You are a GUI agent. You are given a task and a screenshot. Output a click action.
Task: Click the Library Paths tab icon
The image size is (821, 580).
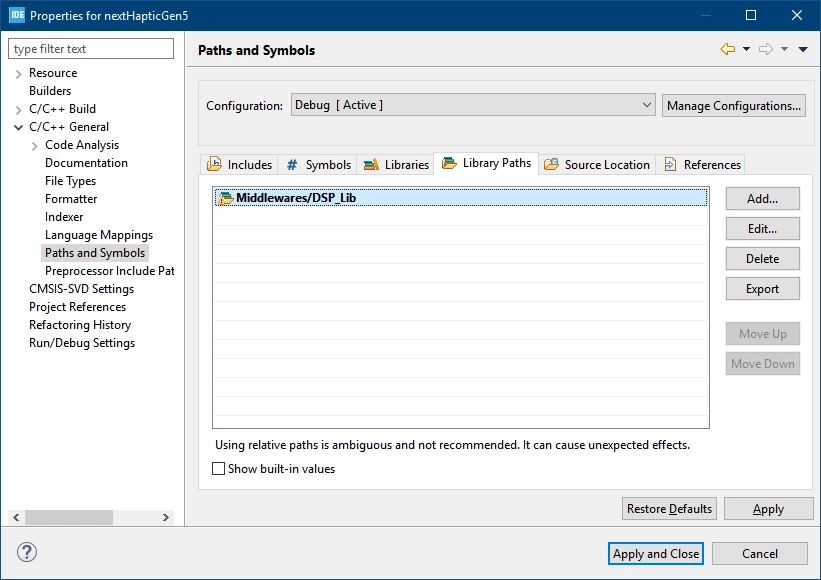[449, 163]
